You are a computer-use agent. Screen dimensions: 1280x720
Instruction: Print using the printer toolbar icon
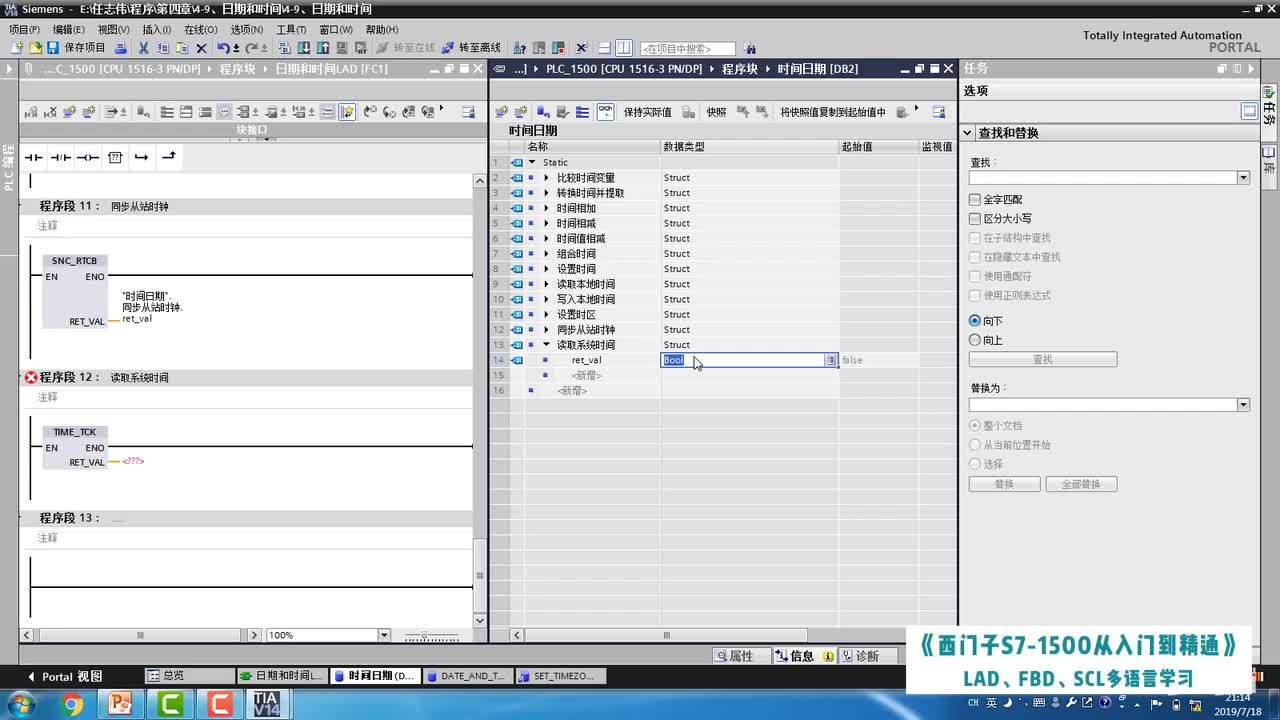[121, 48]
